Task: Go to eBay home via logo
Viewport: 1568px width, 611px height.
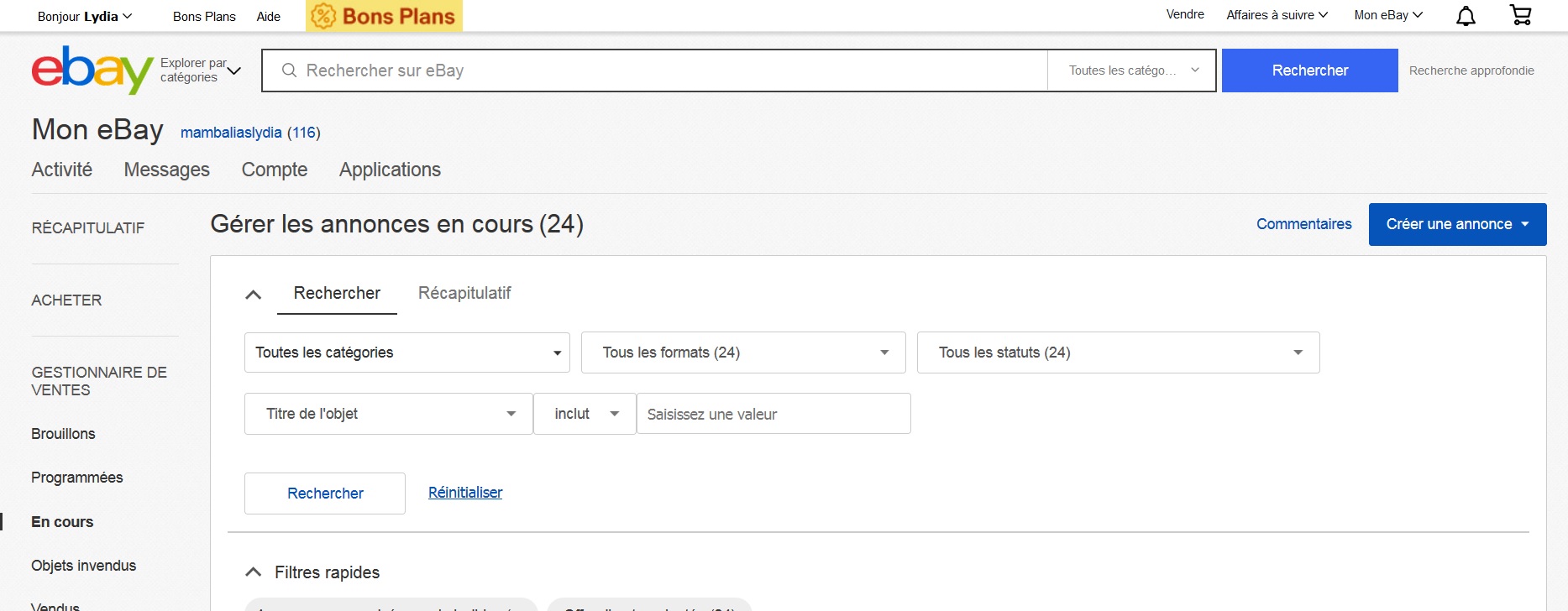Action: [x=92, y=70]
